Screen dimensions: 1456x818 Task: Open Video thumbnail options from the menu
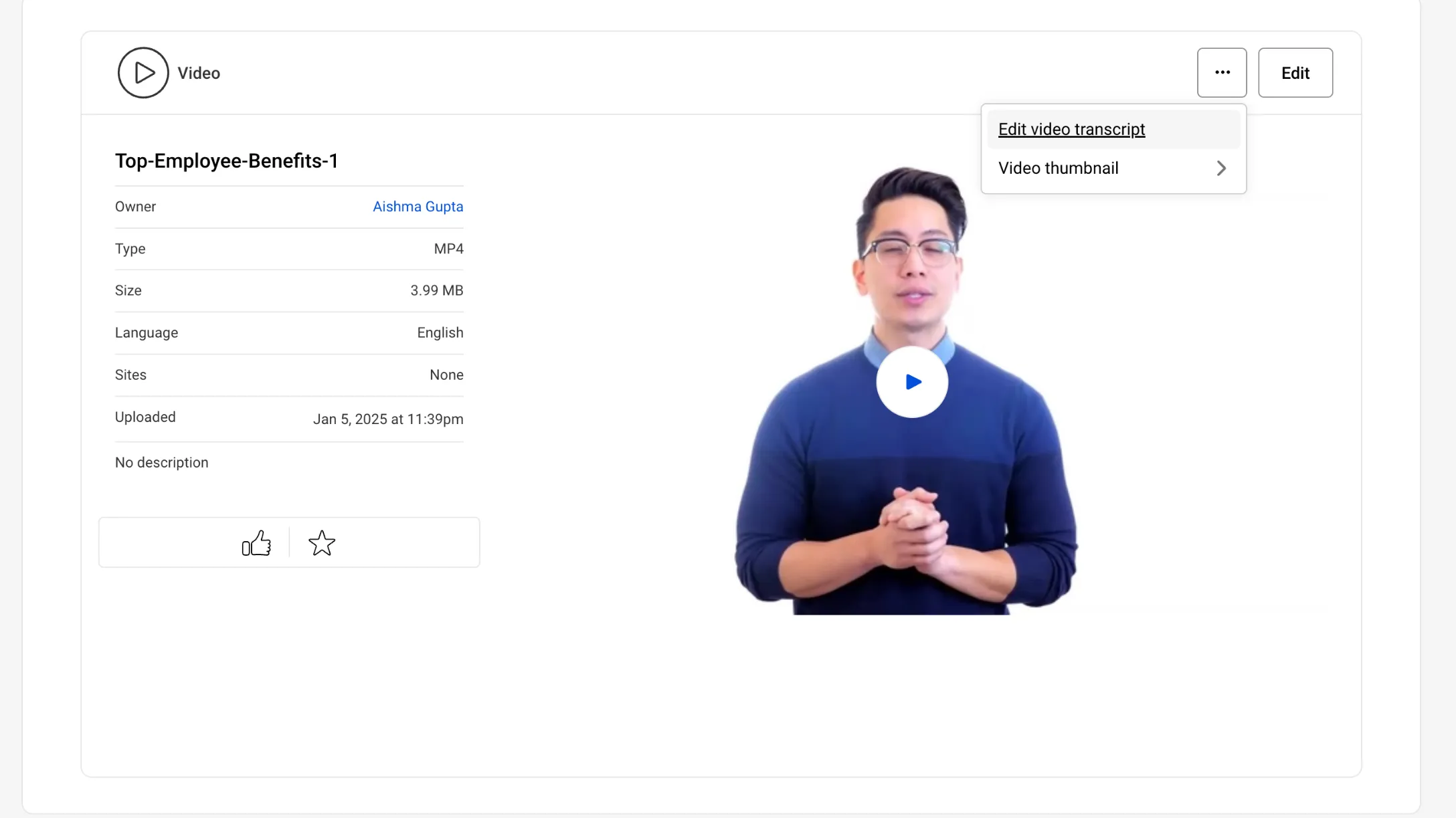click(x=1058, y=168)
